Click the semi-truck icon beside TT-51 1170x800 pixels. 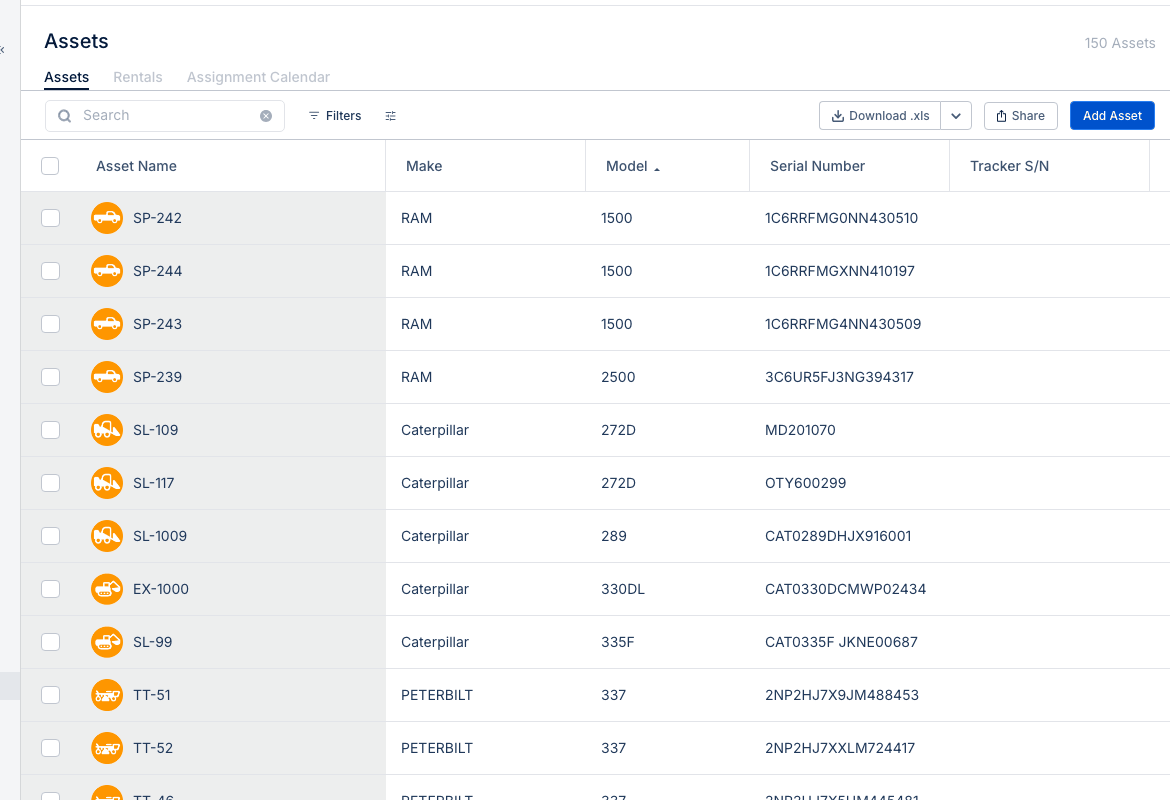point(107,695)
